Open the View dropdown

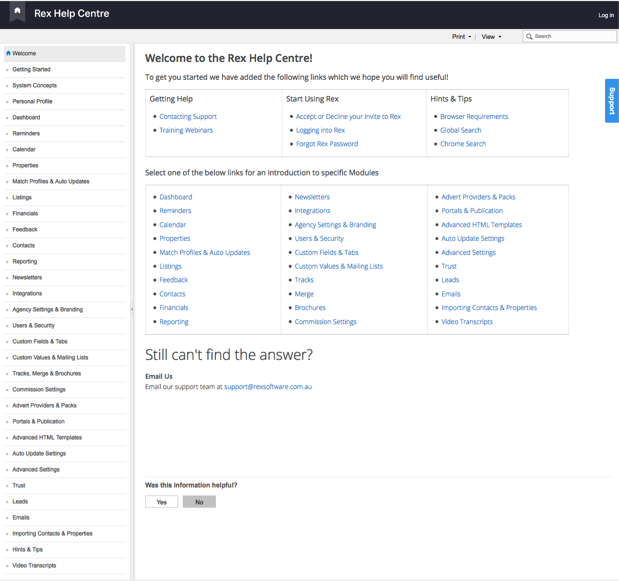click(491, 37)
